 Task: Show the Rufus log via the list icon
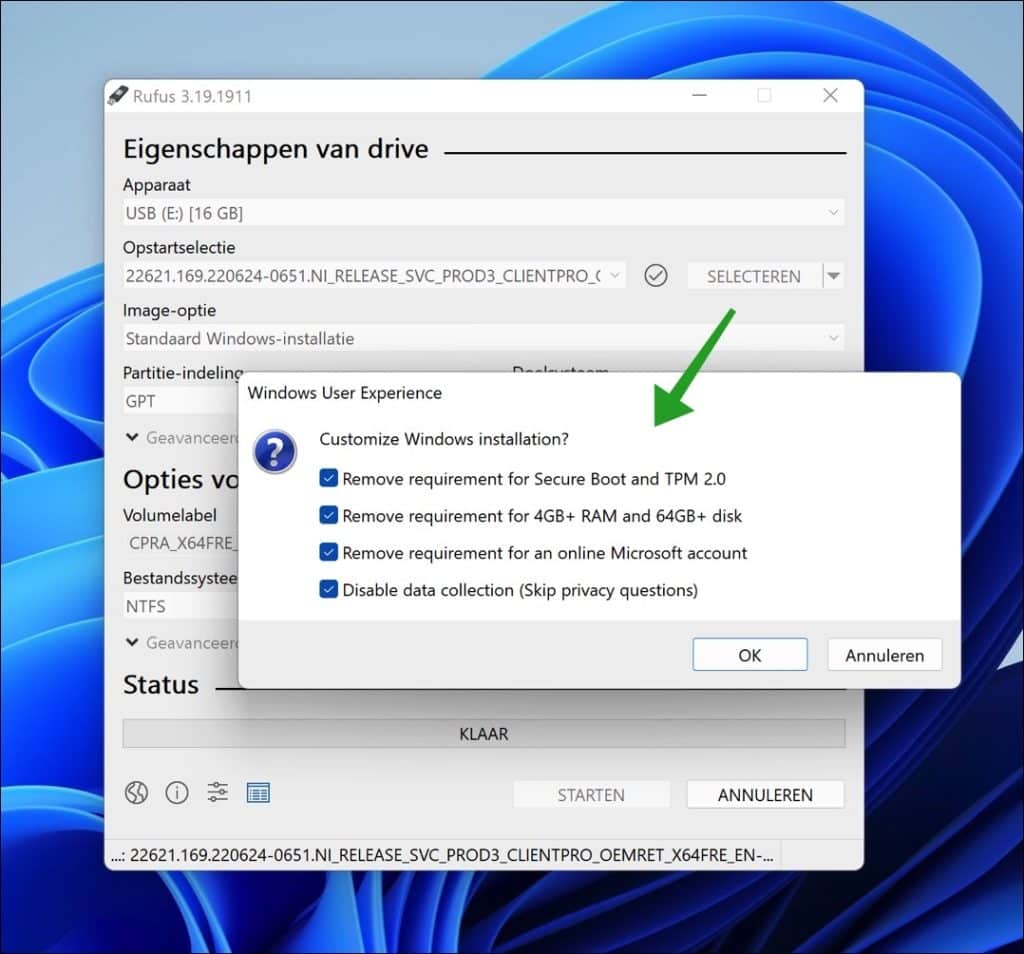click(258, 792)
